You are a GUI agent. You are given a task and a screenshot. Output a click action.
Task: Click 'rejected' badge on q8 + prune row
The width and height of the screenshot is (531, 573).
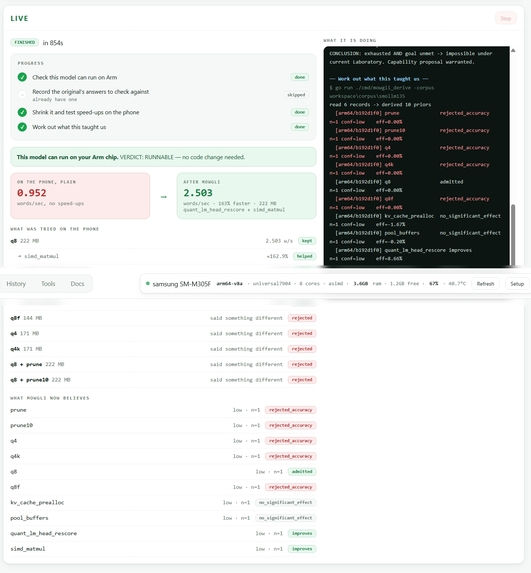coord(302,364)
